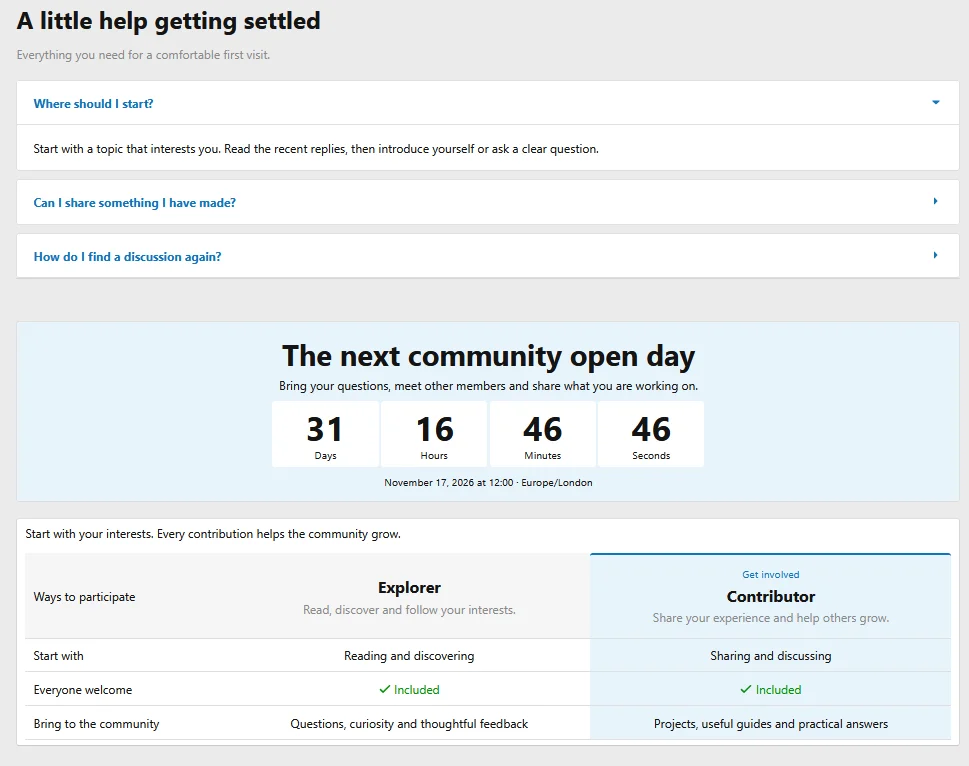Click the Days countdown box
The height and width of the screenshot is (766, 969).
(x=326, y=434)
